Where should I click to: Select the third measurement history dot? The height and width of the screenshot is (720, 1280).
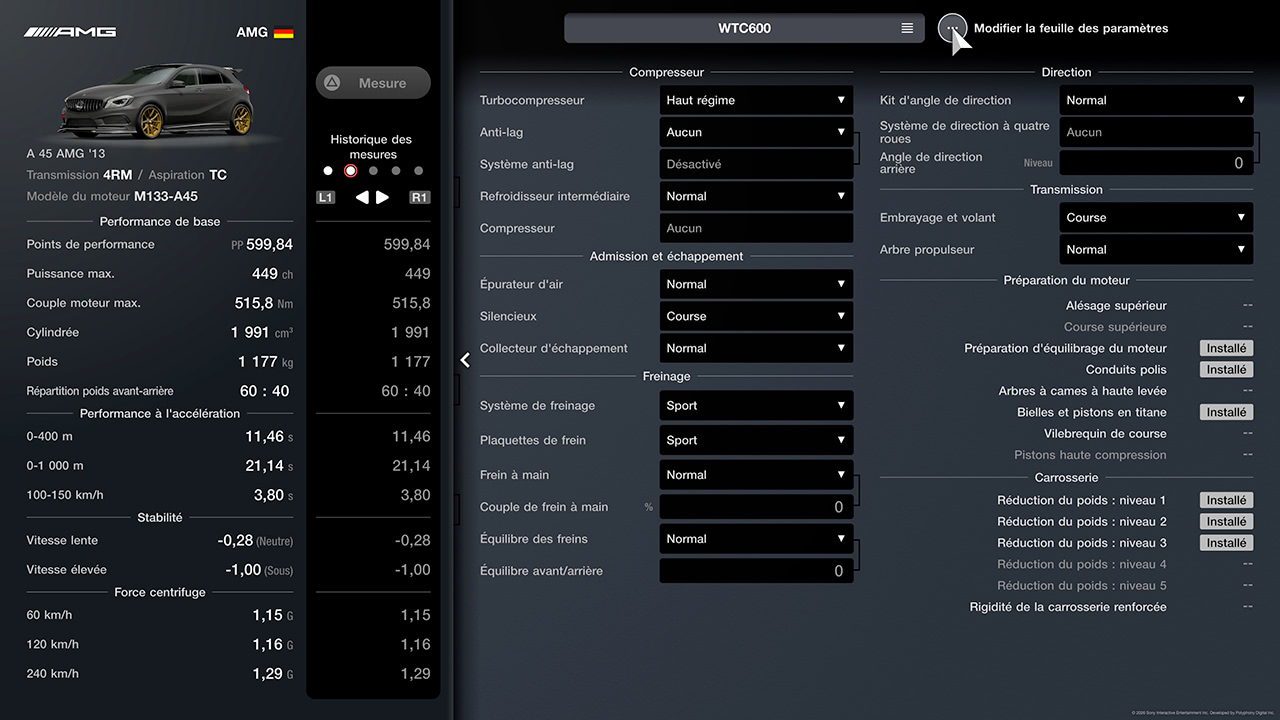(x=373, y=171)
